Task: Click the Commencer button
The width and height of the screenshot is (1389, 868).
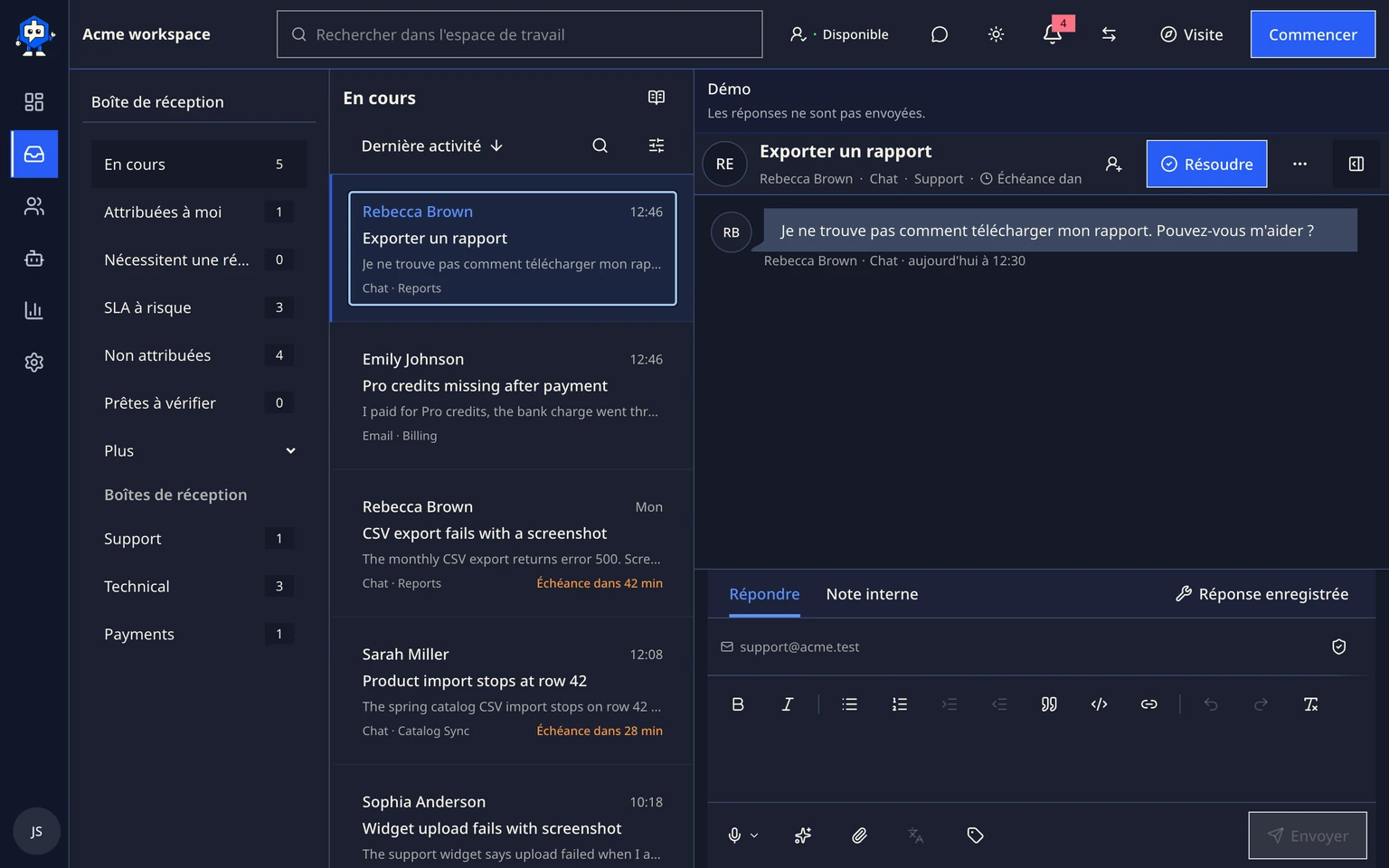Action: pyautogui.click(x=1312, y=34)
